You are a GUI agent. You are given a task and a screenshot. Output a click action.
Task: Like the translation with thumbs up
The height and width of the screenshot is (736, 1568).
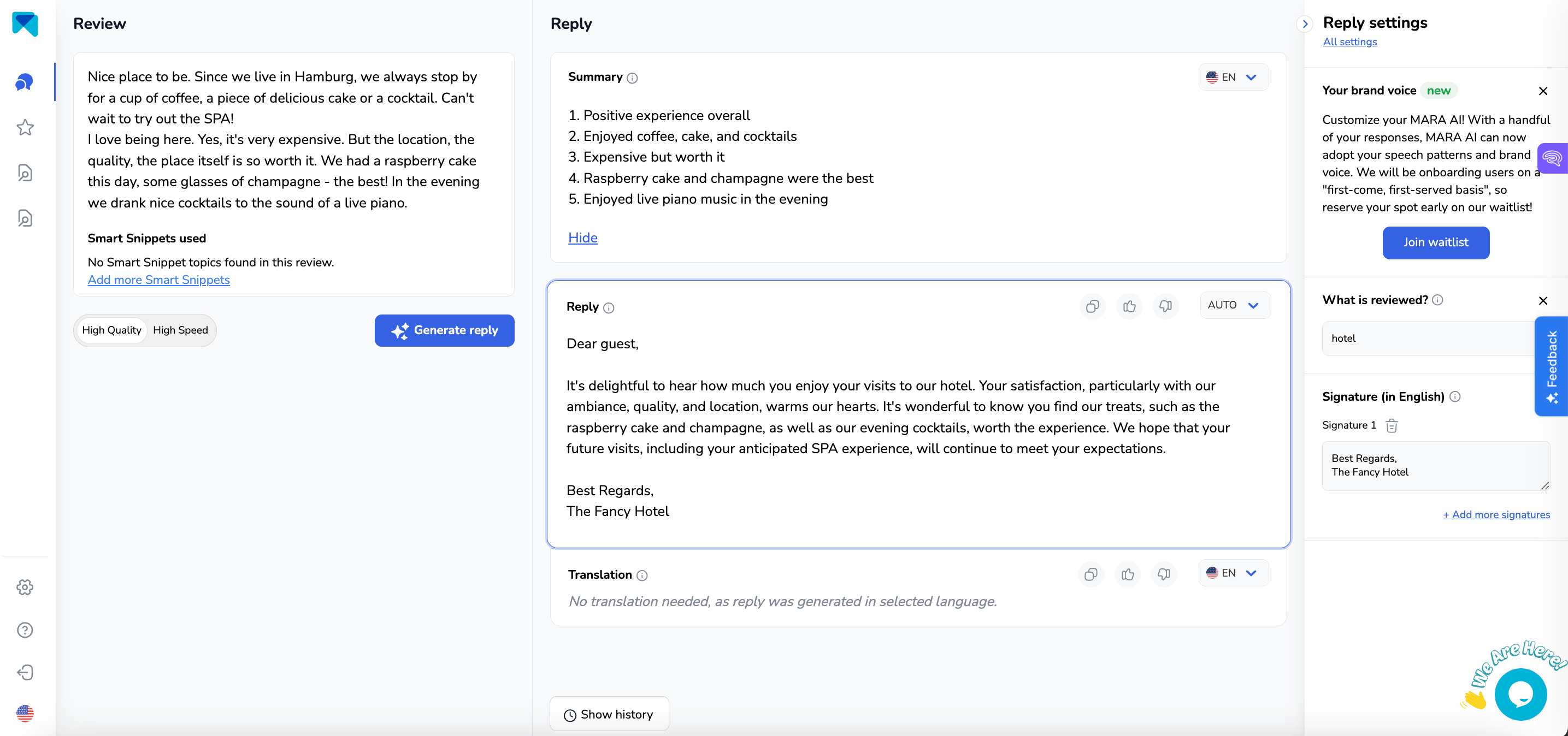(x=1127, y=574)
